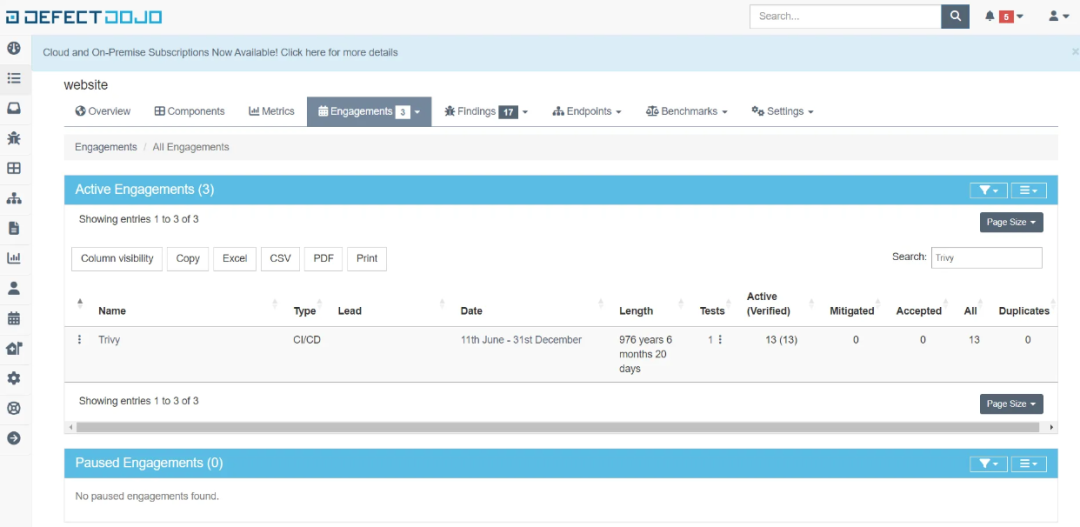This screenshot has width=1080, height=527.
Task: Open the Calendar sidebar icon
Action: tap(14, 318)
